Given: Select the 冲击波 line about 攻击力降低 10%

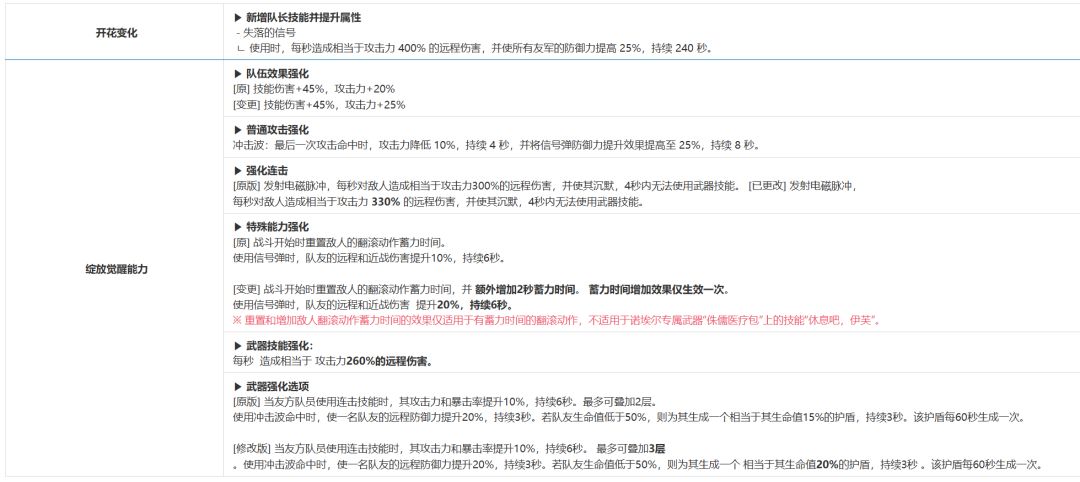Looking at the screenshot, I should point(496,145).
